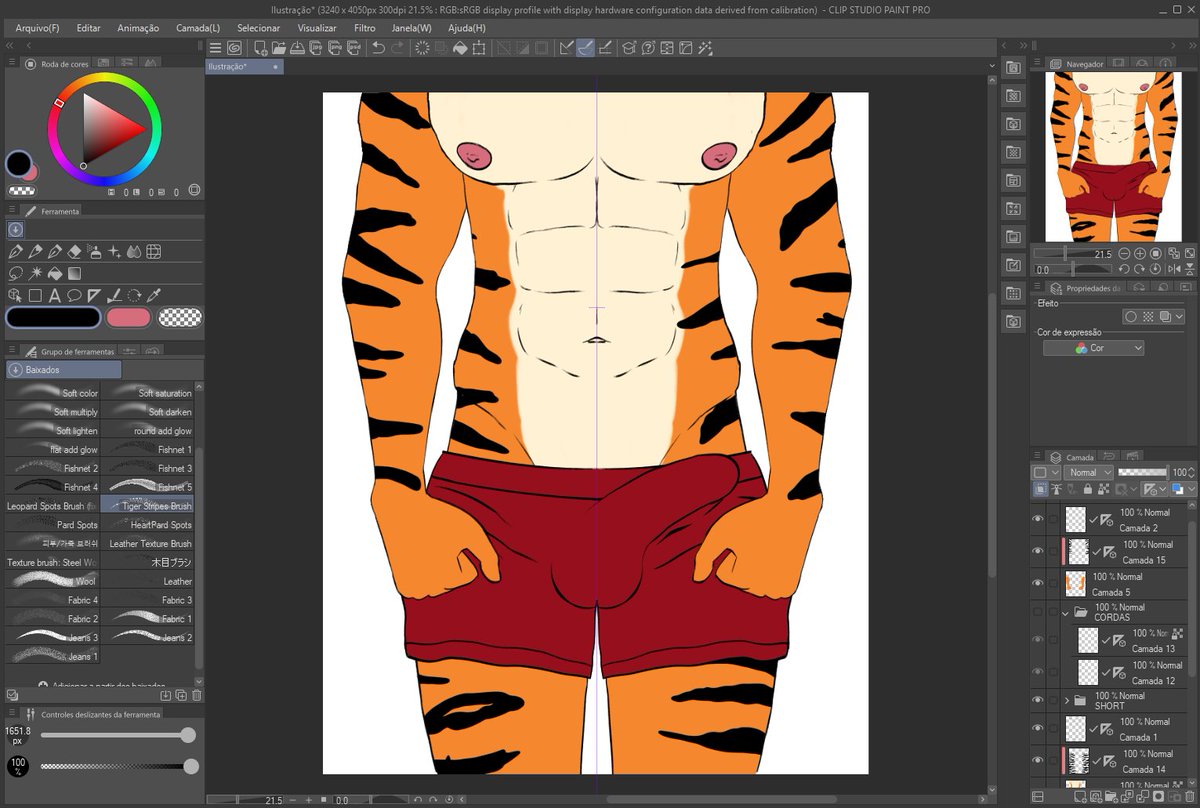Select the Leopard Spots Brush
1200x808 pixels.
point(53,506)
